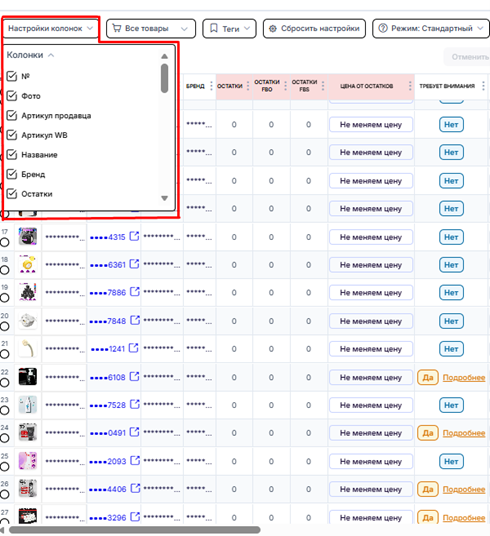Open the Режим: Стандартный dropdown
Image resolution: width=490 pixels, height=536 pixels.
[x=431, y=28]
